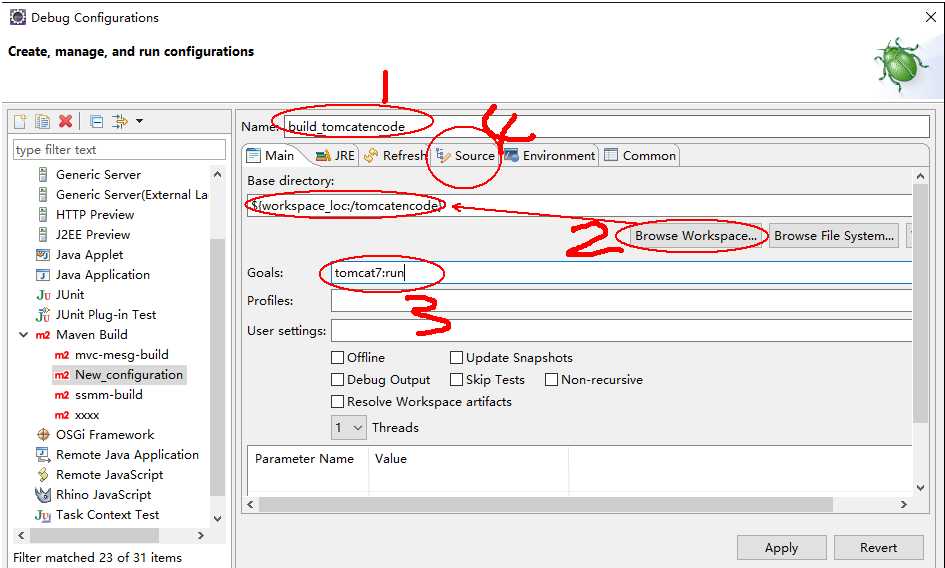945x568 pixels.
Task: Click the User settings input field
Action: click(x=621, y=330)
